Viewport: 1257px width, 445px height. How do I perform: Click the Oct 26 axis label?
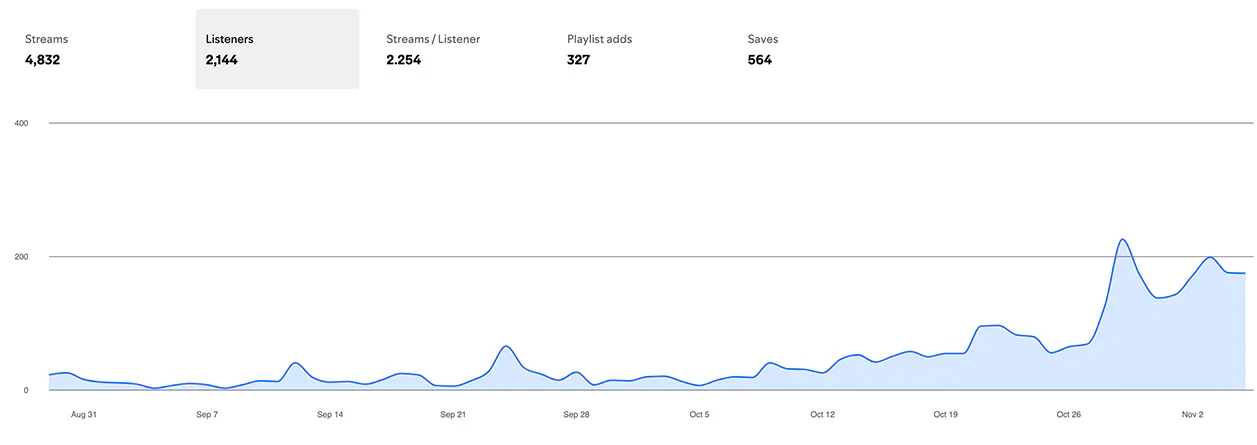(1069, 414)
